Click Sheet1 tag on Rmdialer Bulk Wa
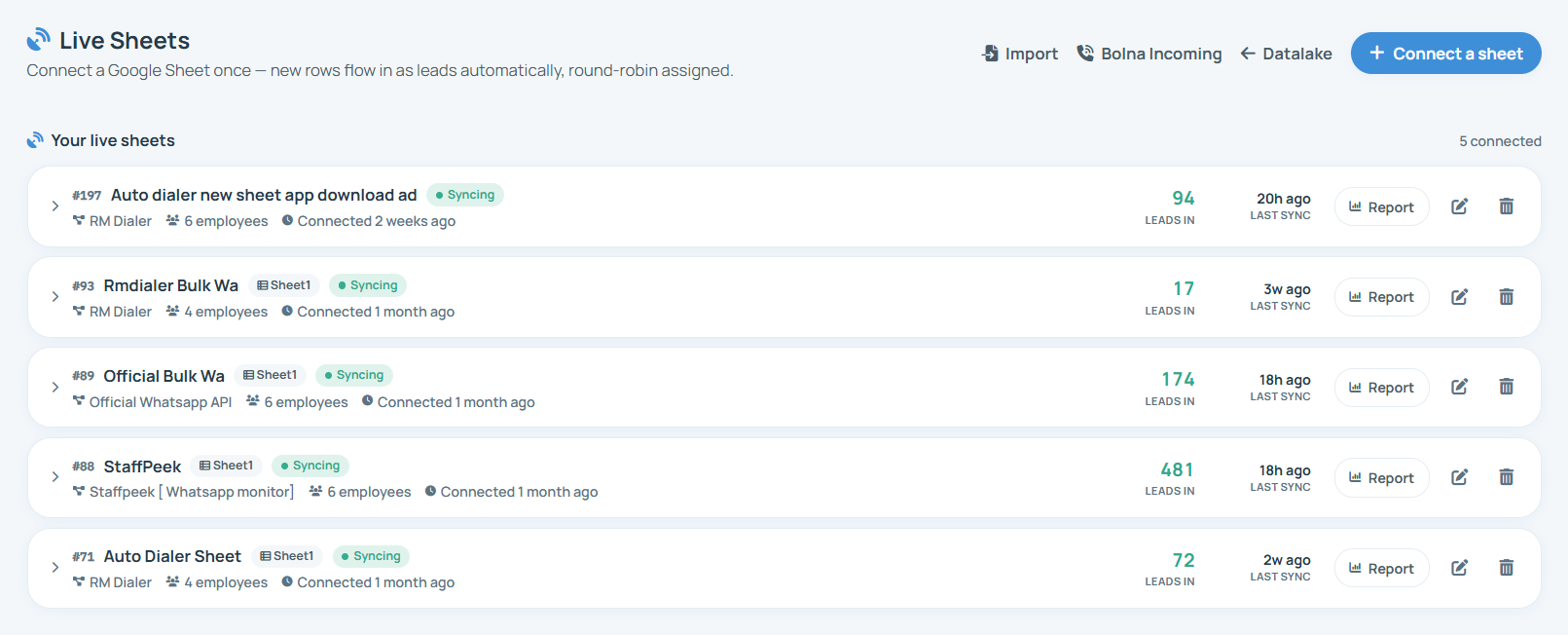1568x635 pixels. point(284,285)
